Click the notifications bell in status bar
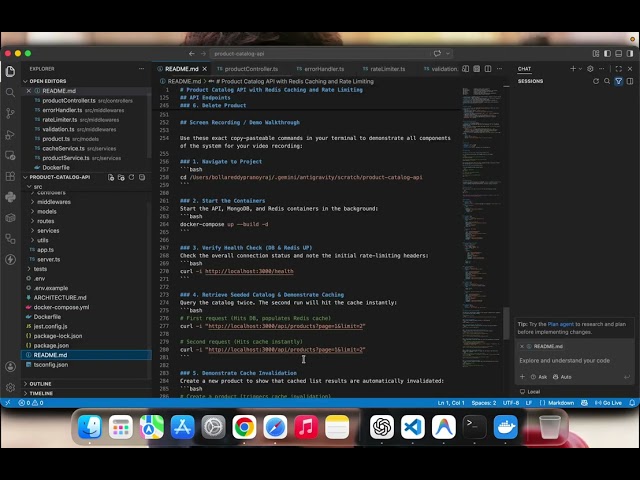Screen dimensions: 640x480 (x=632, y=403)
